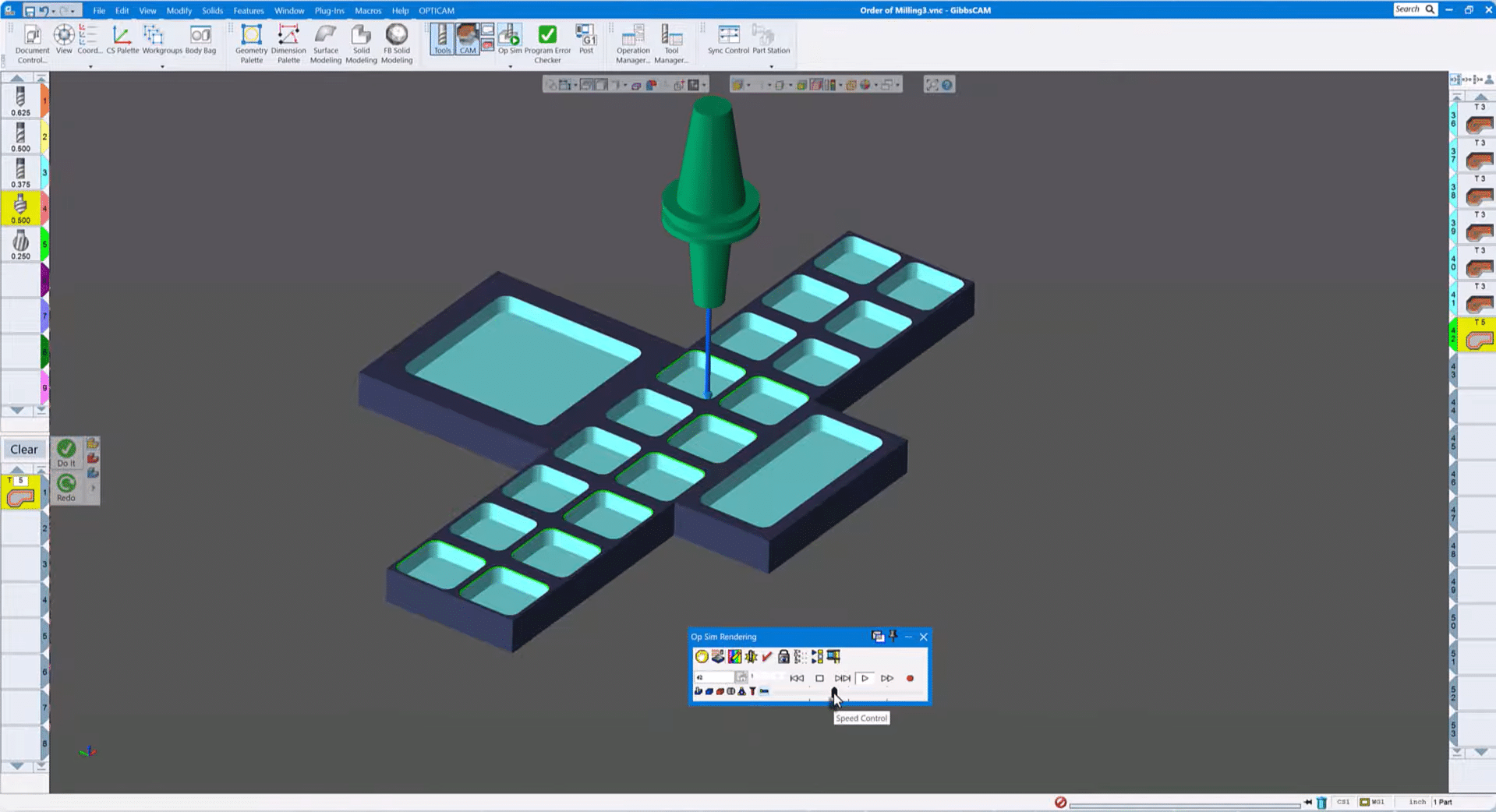Open the Plug-Ins menu
This screenshot has width=1496, height=812.
point(329,11)
